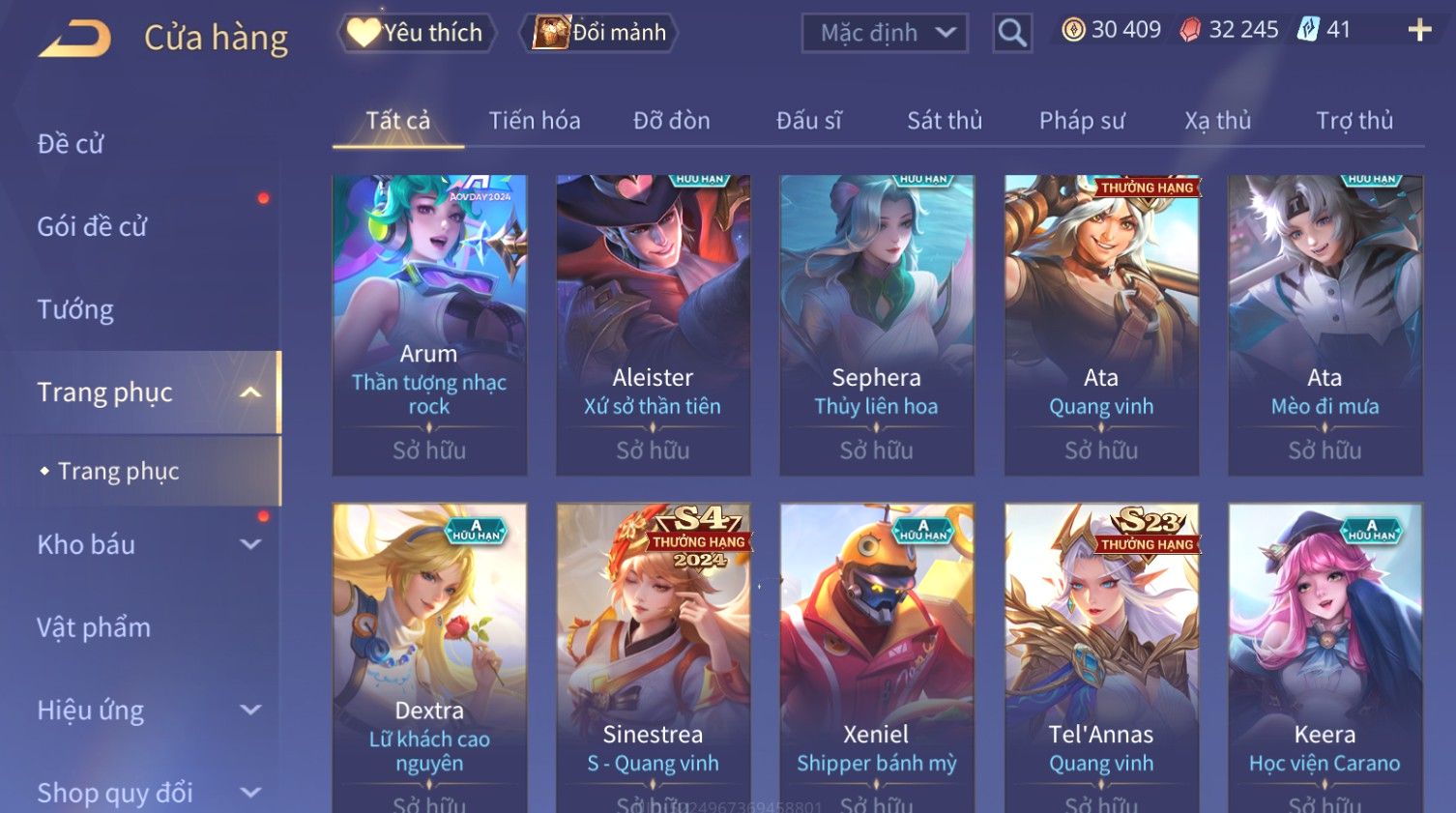Open the search magnifier icon

(x=1012, y=33)
